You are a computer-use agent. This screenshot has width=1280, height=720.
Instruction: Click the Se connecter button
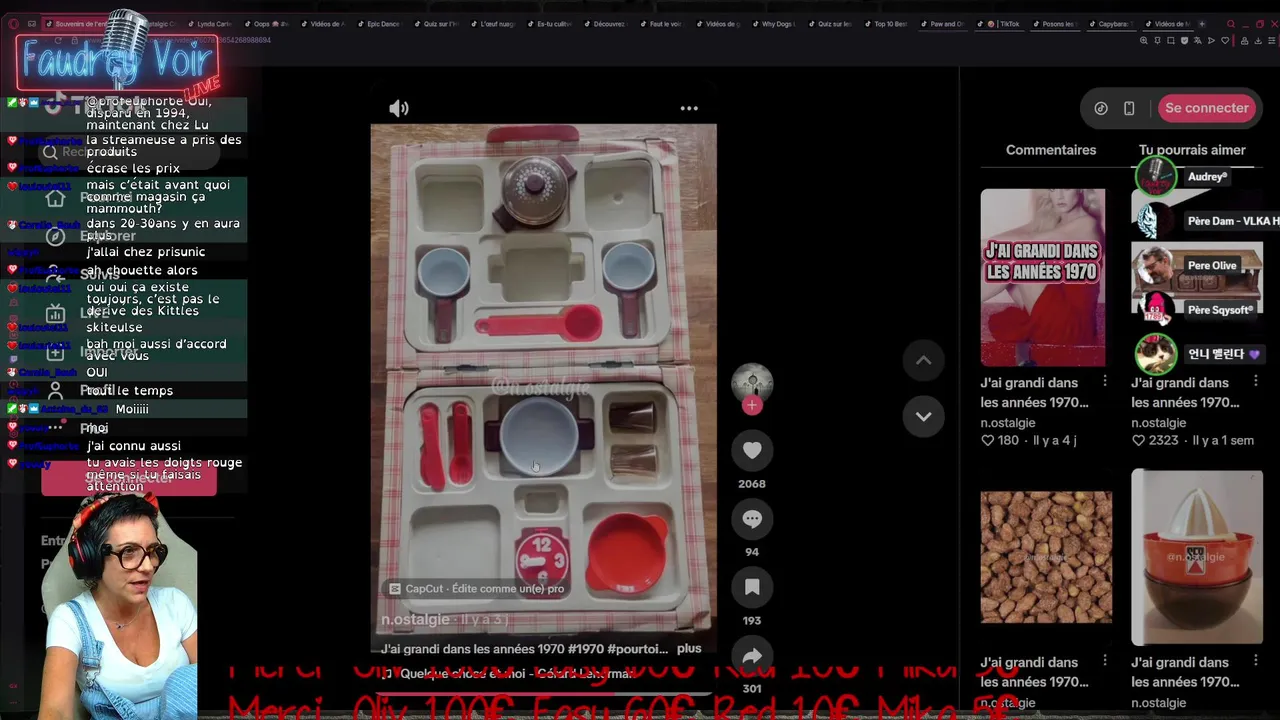1206,108
